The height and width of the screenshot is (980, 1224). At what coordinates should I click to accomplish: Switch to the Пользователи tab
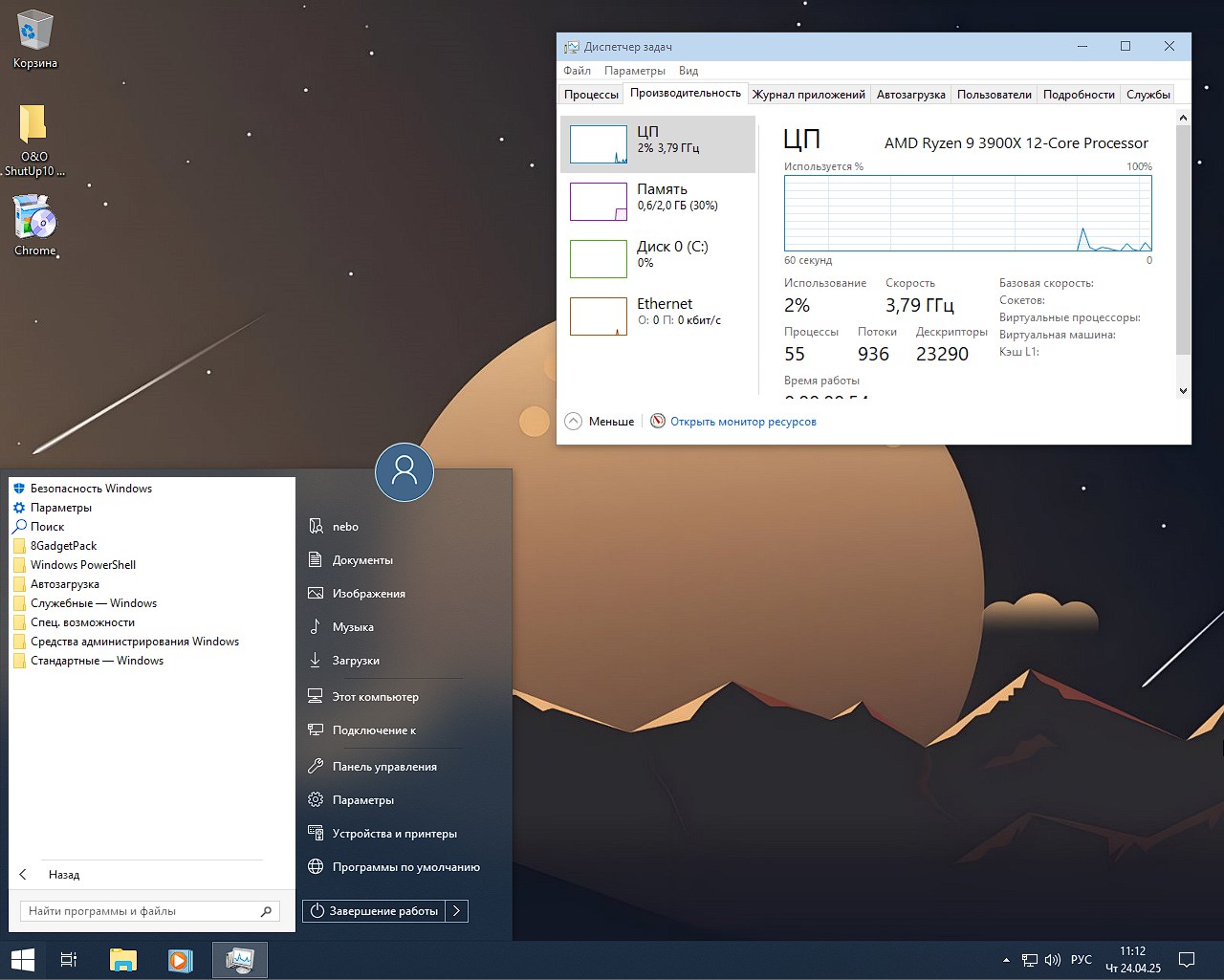[994, 95]
